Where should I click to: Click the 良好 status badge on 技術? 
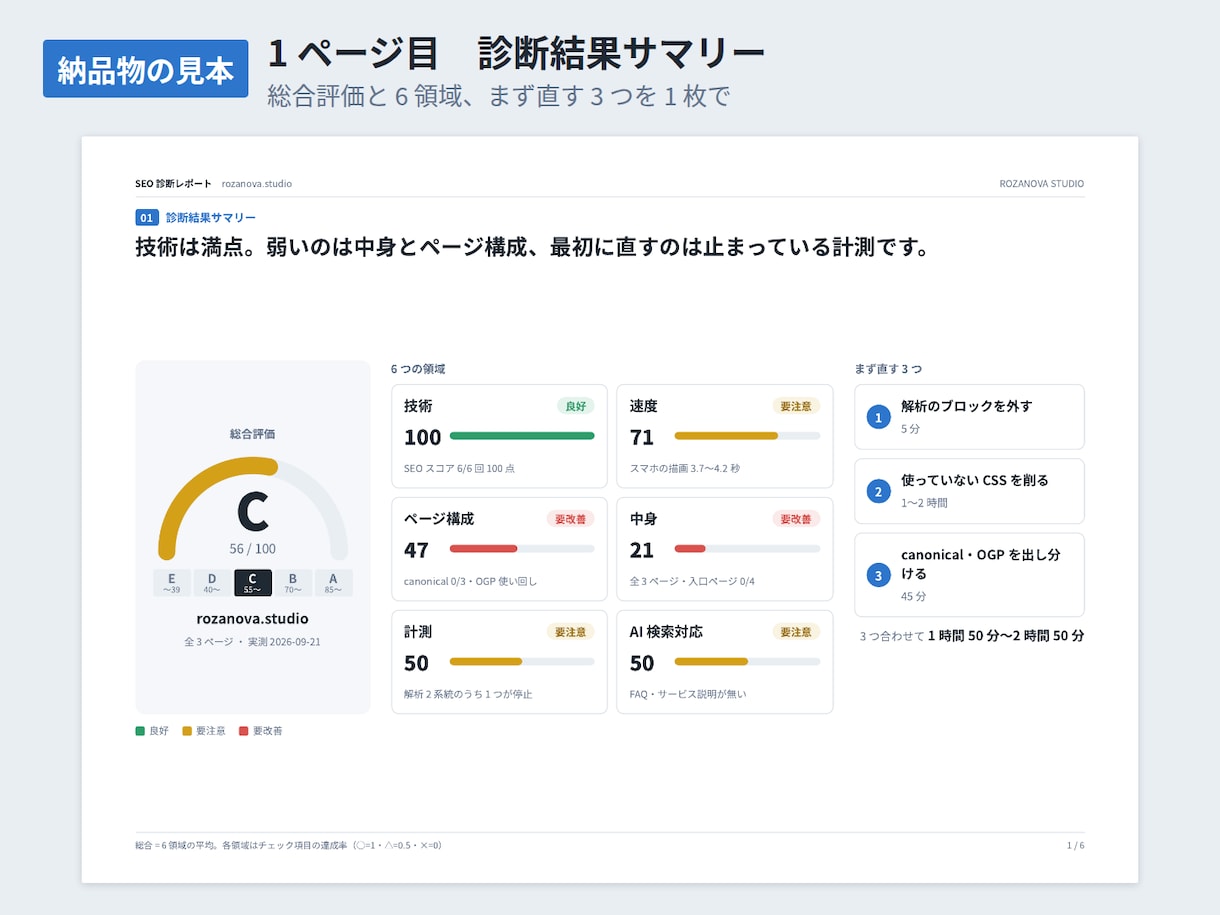(x=576, y=406)
